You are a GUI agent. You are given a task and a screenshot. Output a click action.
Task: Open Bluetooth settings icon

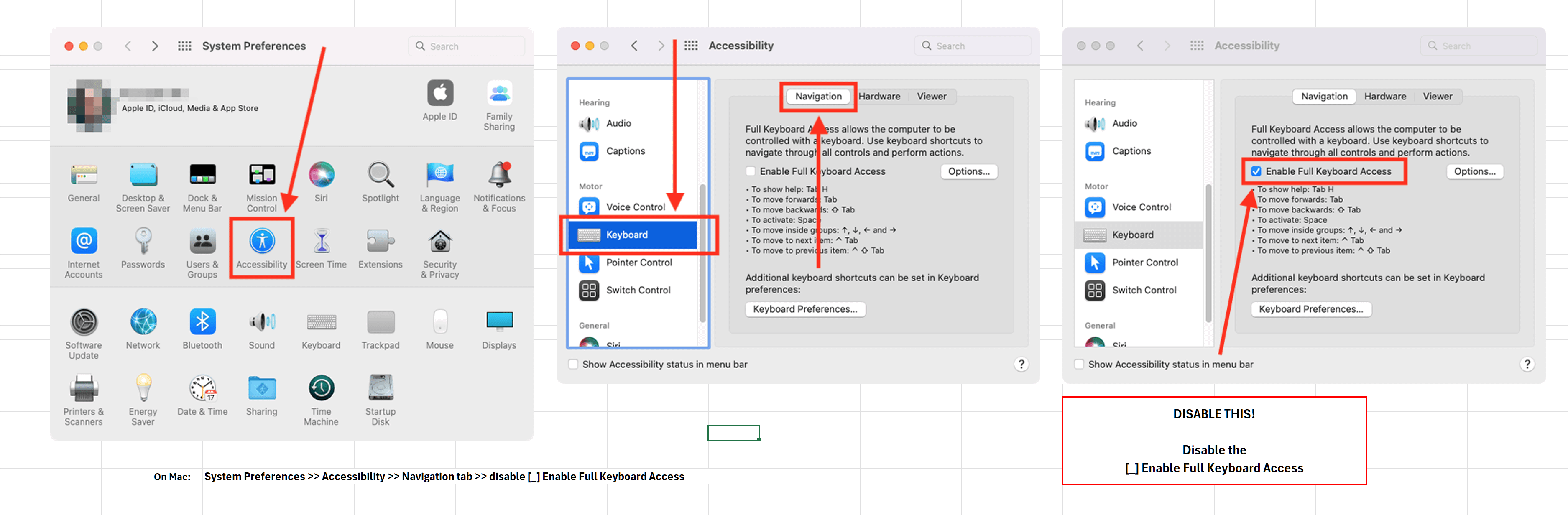(202, 322)
